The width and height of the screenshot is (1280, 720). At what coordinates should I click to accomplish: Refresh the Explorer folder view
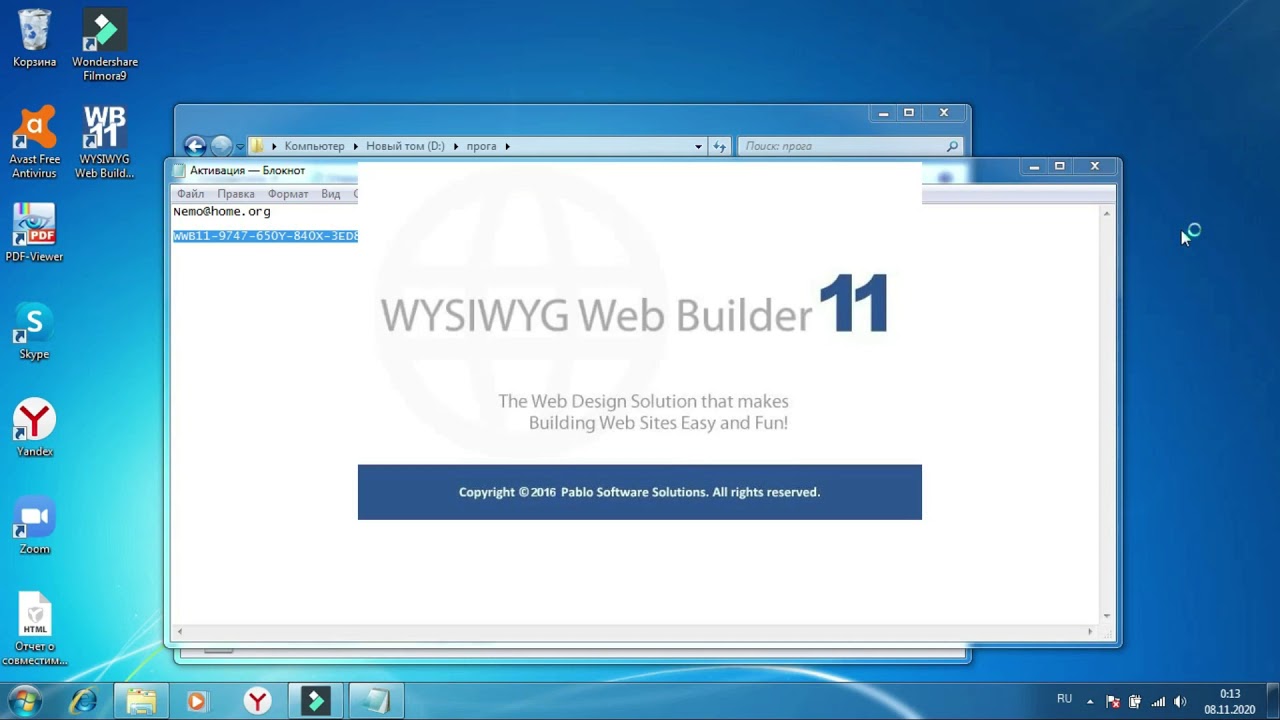[x=719, y=146]
